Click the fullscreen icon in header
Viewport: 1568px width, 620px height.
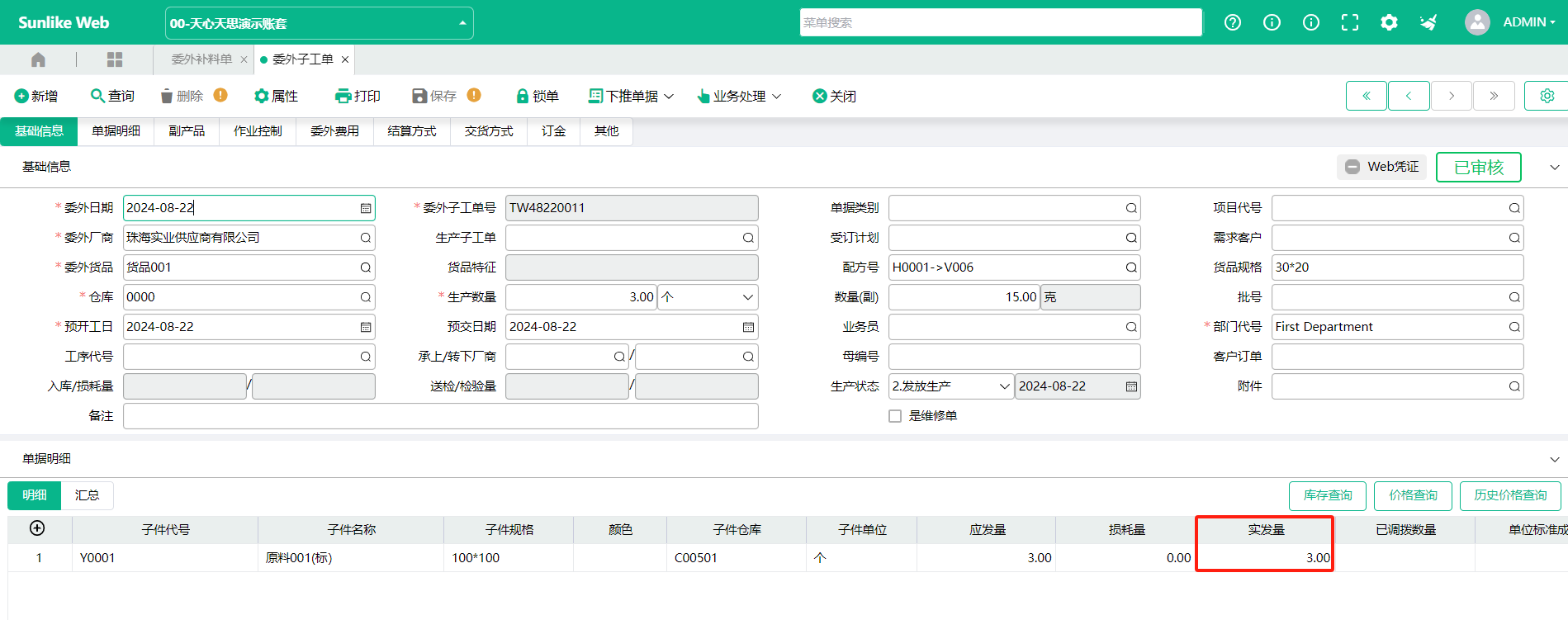coord(1349,22)
